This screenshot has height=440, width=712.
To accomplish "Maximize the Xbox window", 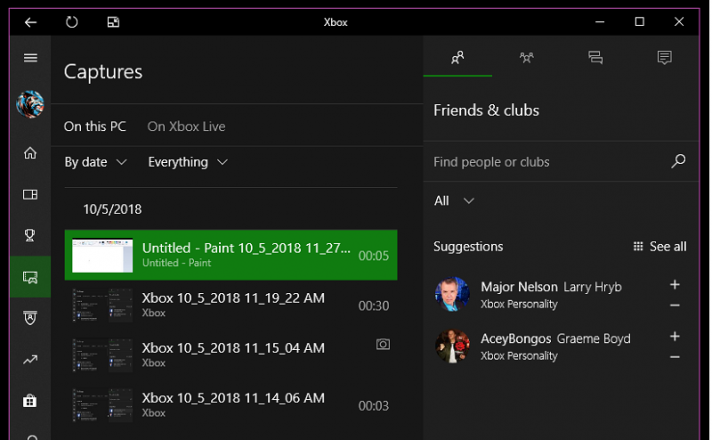I will [x=639, y=22].
